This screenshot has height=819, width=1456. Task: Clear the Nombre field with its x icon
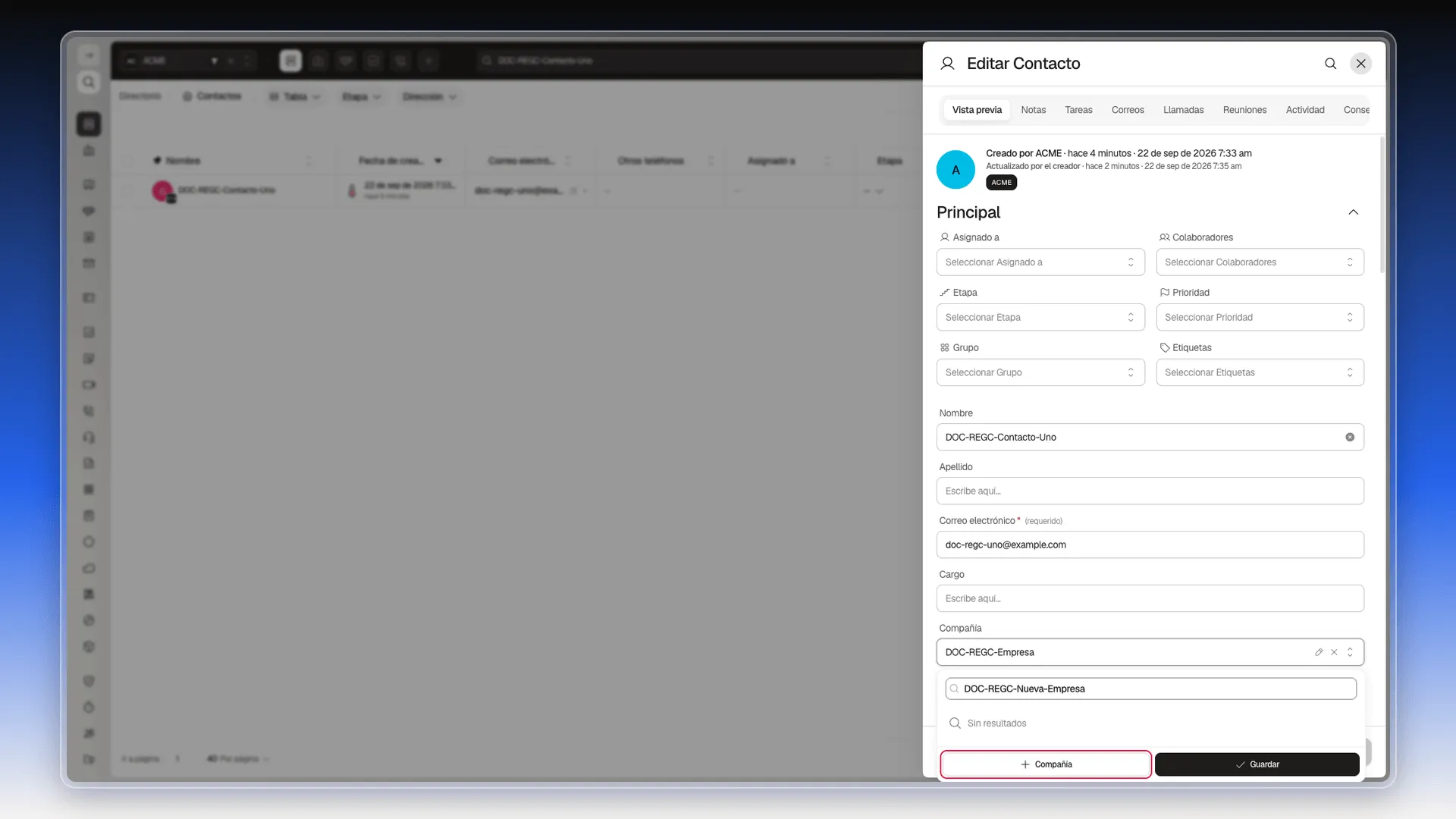tap(1350, 438)
